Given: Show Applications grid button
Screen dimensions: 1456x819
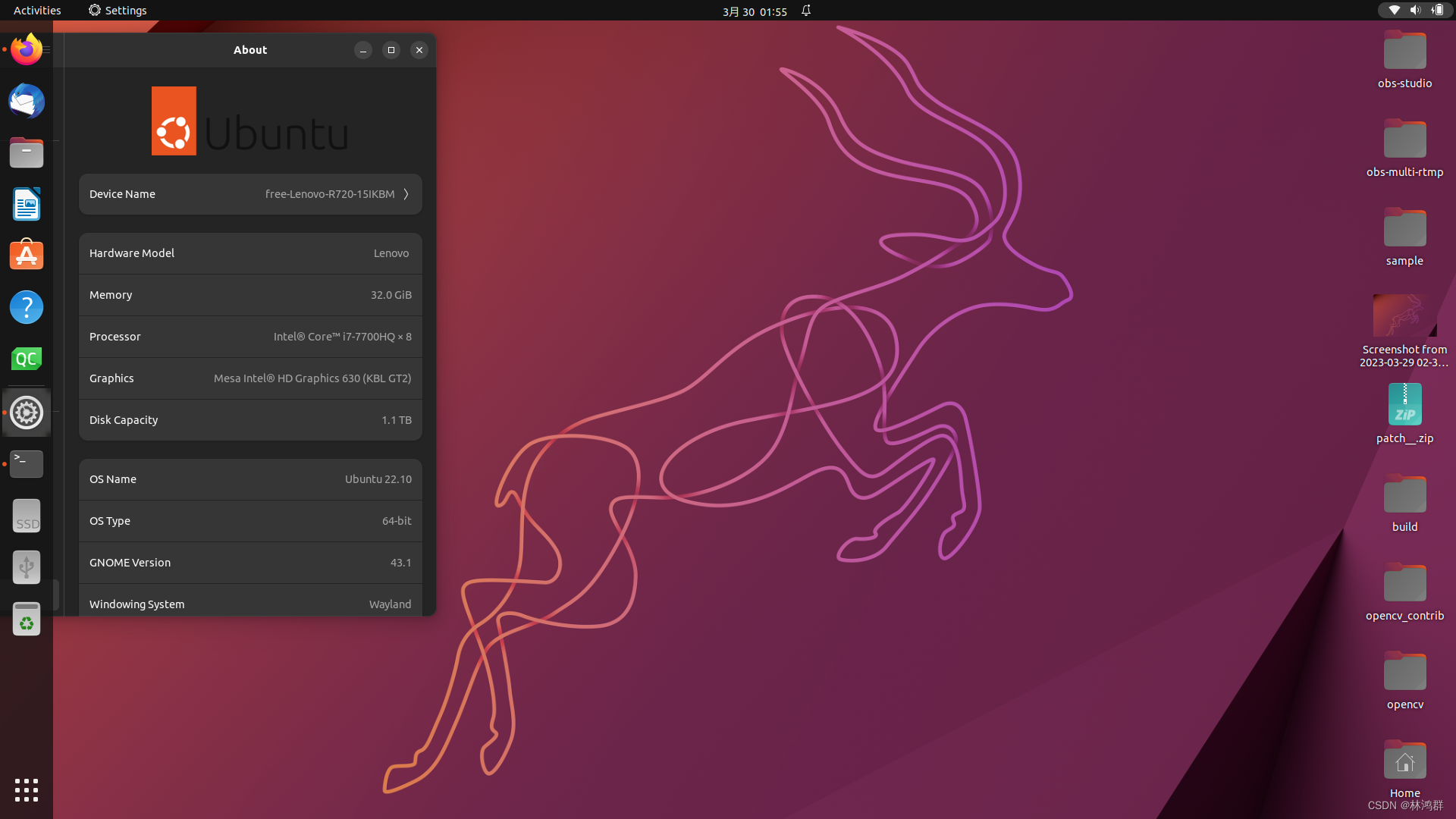Looking at the screenshot, I should [27, 790].
